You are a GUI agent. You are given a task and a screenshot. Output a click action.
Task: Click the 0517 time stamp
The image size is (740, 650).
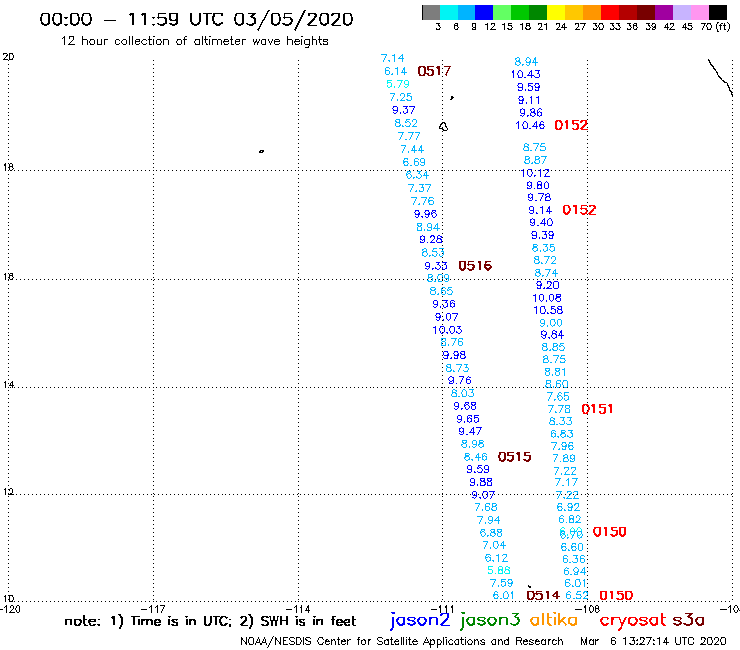(434, 71)
